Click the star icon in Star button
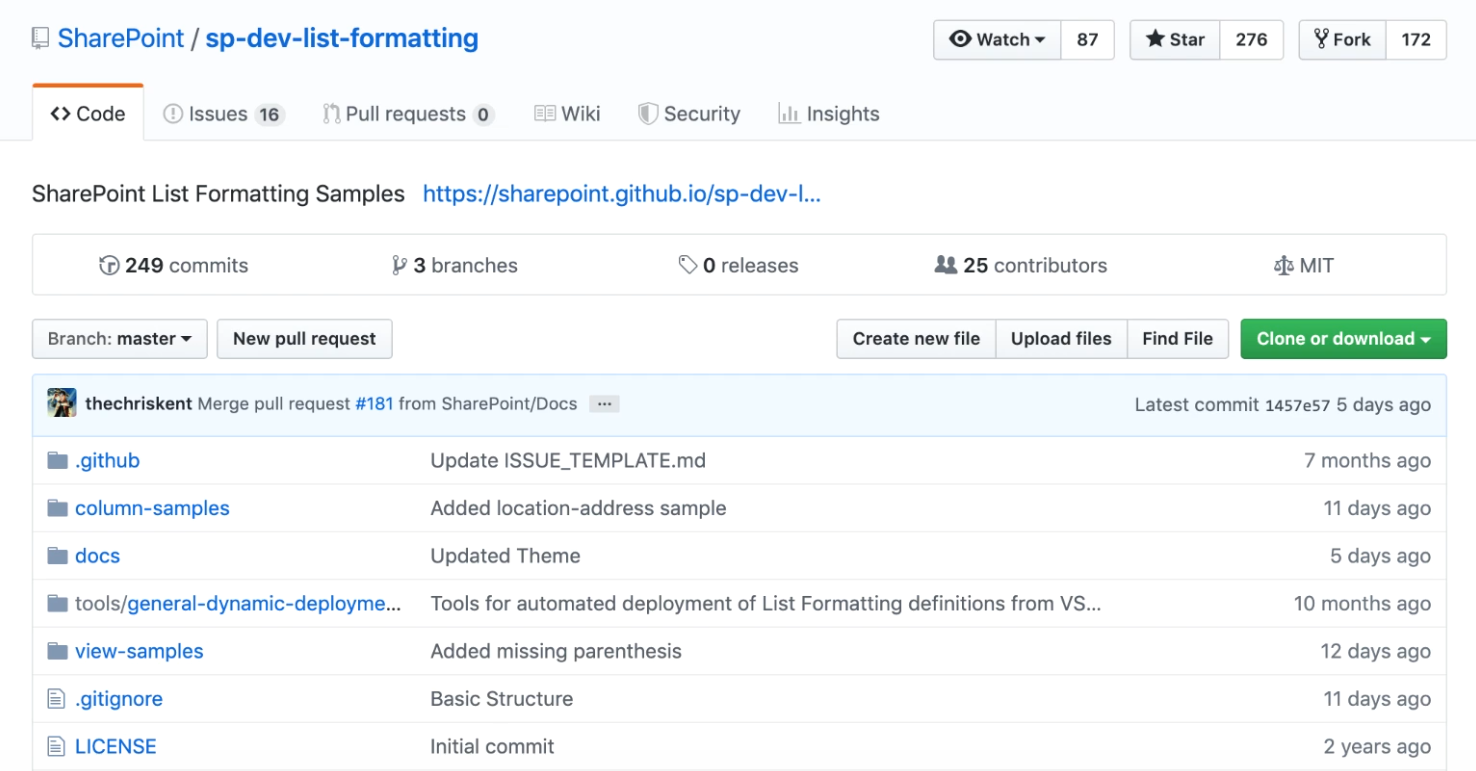 pyautogui.click(x=1155, y=39)
